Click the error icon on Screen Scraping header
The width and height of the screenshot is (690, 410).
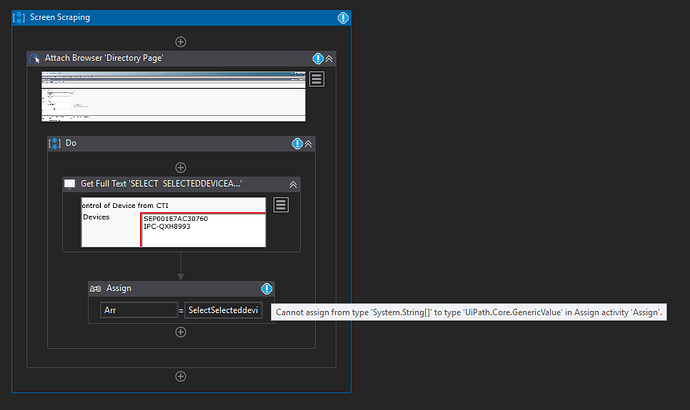click(343, 18)
